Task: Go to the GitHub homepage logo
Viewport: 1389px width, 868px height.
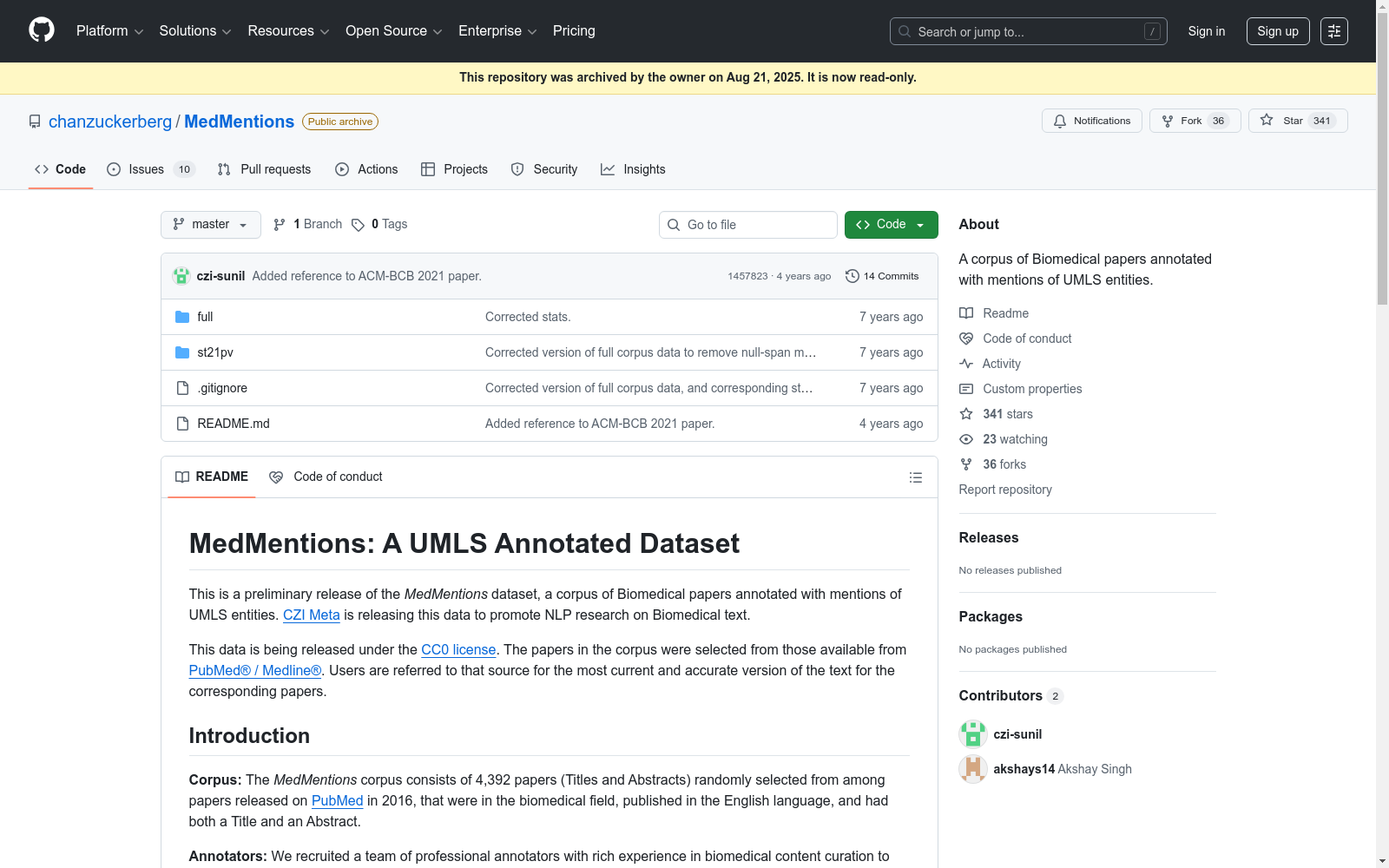Action: tap(42, 30)
